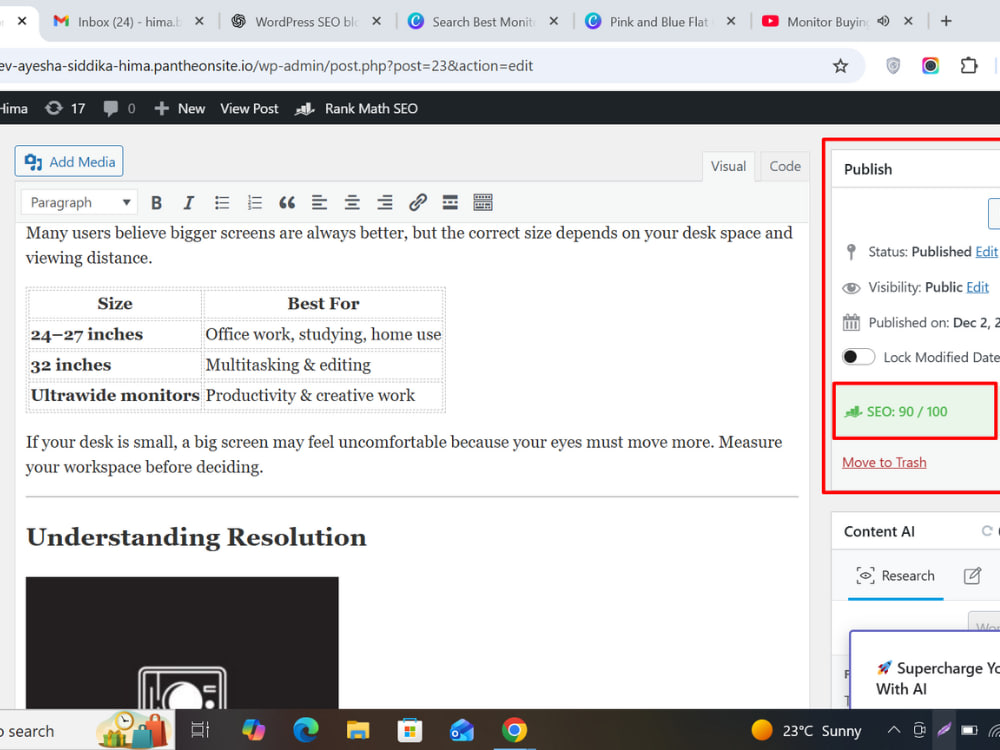Switch to the Code editor tab
The image size is (1000, 750).
(784, 166)
